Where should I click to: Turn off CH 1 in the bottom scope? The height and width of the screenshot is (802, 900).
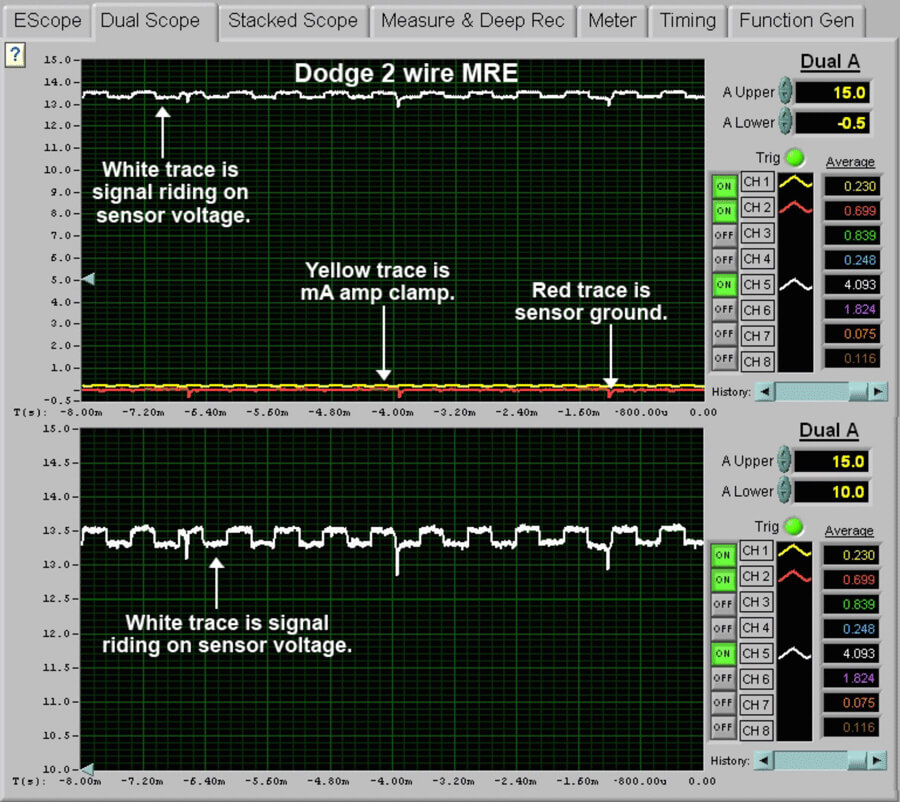pos(723,555)
